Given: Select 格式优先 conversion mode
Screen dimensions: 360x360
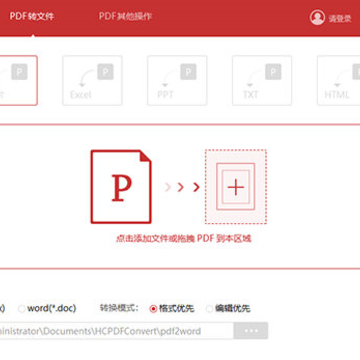Looking at the screenshot, I should coord(153,309).
